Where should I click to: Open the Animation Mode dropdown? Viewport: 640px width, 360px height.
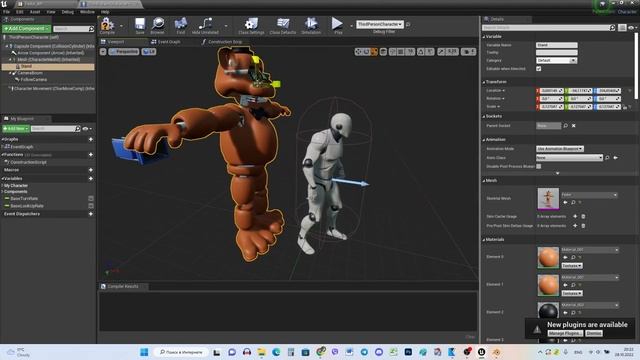(x=560, y=149)
